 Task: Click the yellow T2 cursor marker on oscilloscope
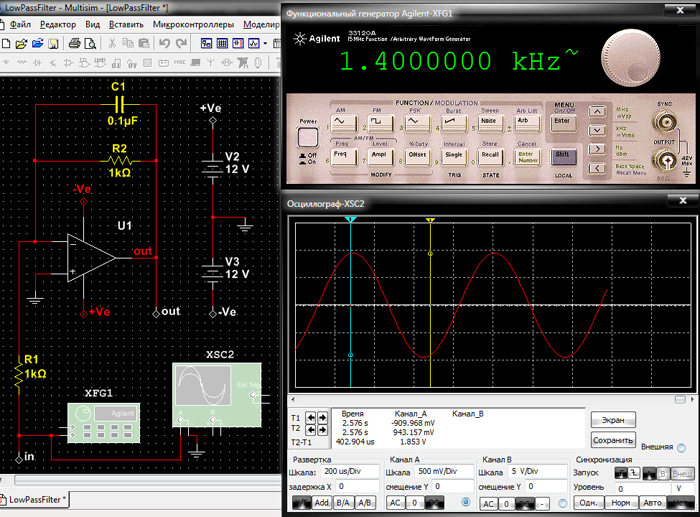pyautogui.click(x=430, y=220)
